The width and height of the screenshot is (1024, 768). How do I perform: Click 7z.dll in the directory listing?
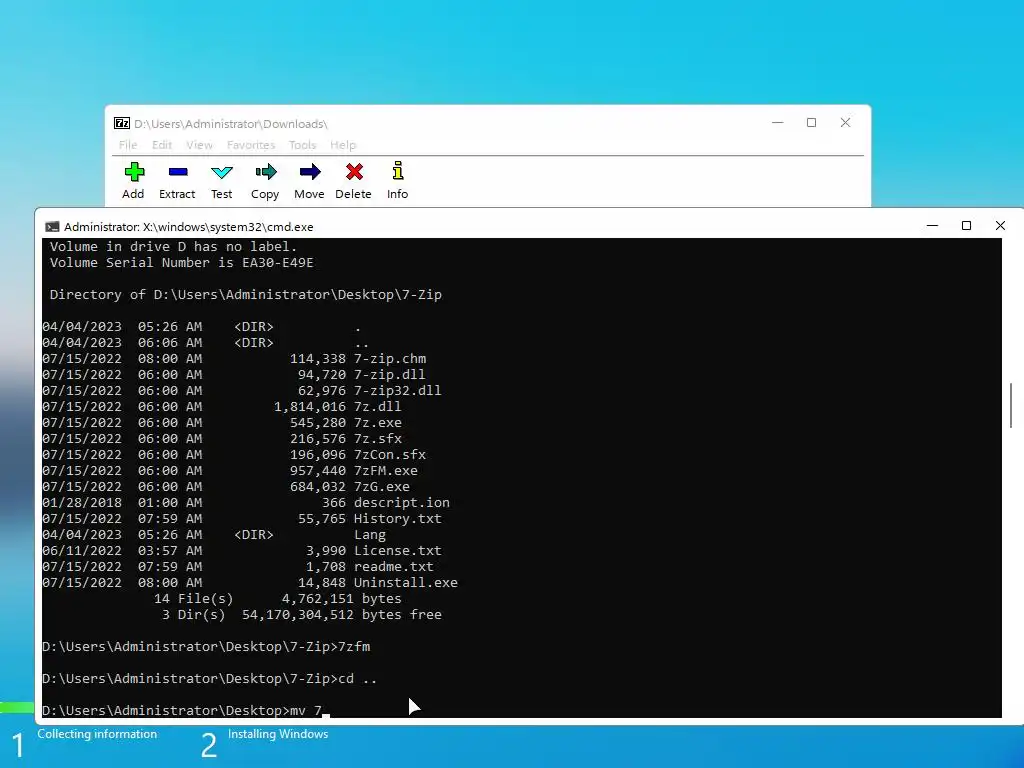pos(377,407)
